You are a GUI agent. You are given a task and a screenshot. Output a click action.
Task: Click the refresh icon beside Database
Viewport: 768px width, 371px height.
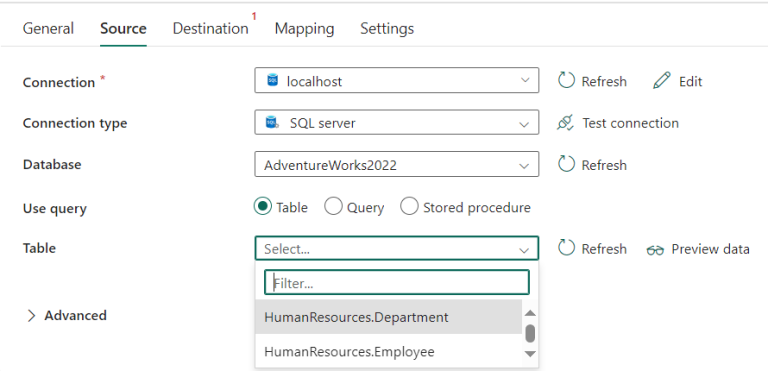coord(566,164)
